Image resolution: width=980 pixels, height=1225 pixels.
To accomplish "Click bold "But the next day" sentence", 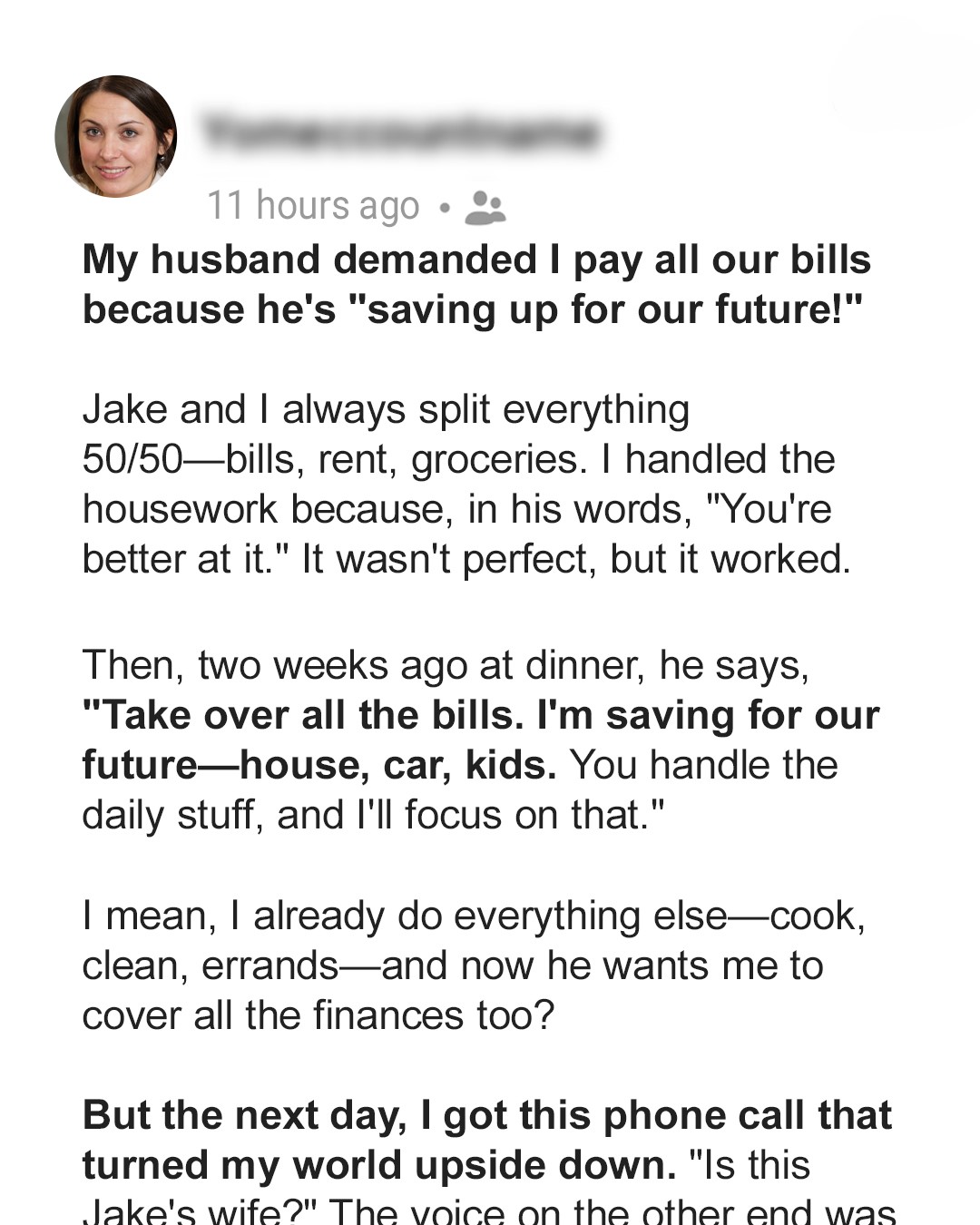I will [x=487, y=1115].
